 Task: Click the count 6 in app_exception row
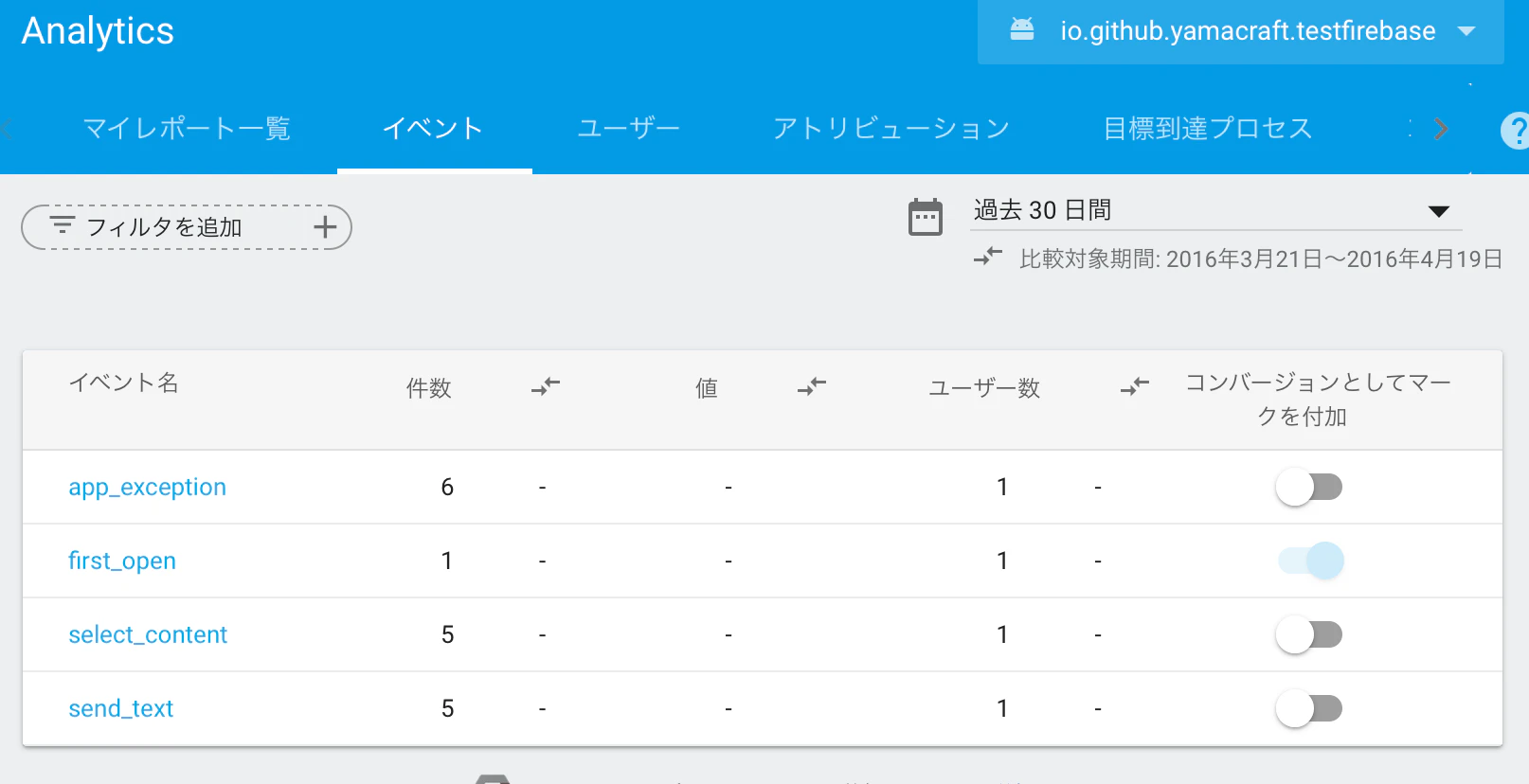click(x=447, y=487)
